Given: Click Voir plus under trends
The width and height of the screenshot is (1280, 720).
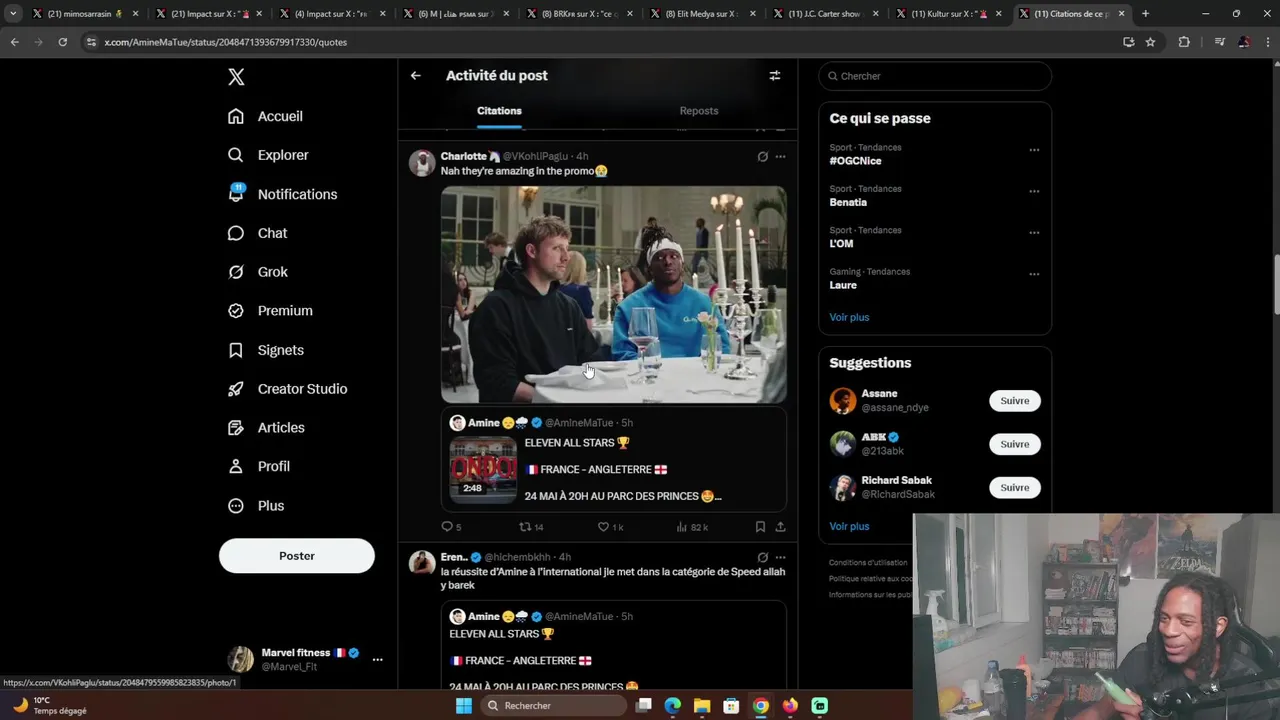Looking at the screenshot, I should point(849,317).
